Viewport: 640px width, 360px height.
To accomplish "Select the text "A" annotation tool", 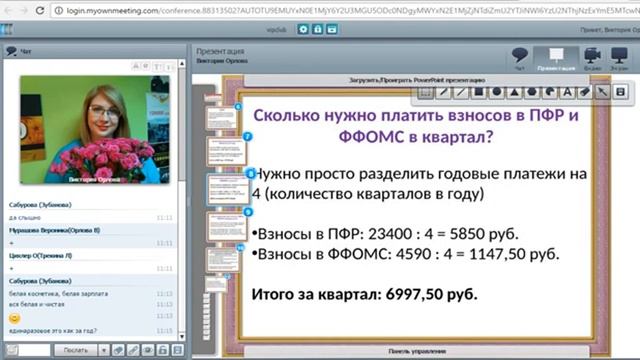I will pyautogui.click(x=567, y=92).
